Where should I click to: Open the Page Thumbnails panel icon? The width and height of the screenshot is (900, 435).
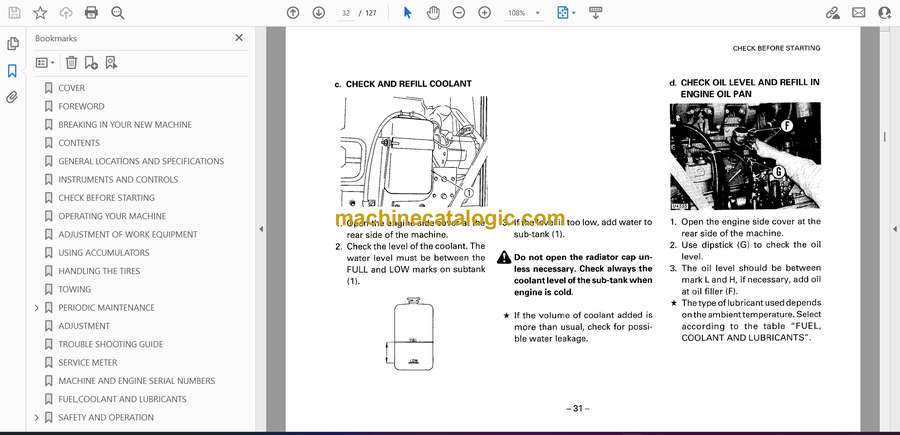point(13,44)
